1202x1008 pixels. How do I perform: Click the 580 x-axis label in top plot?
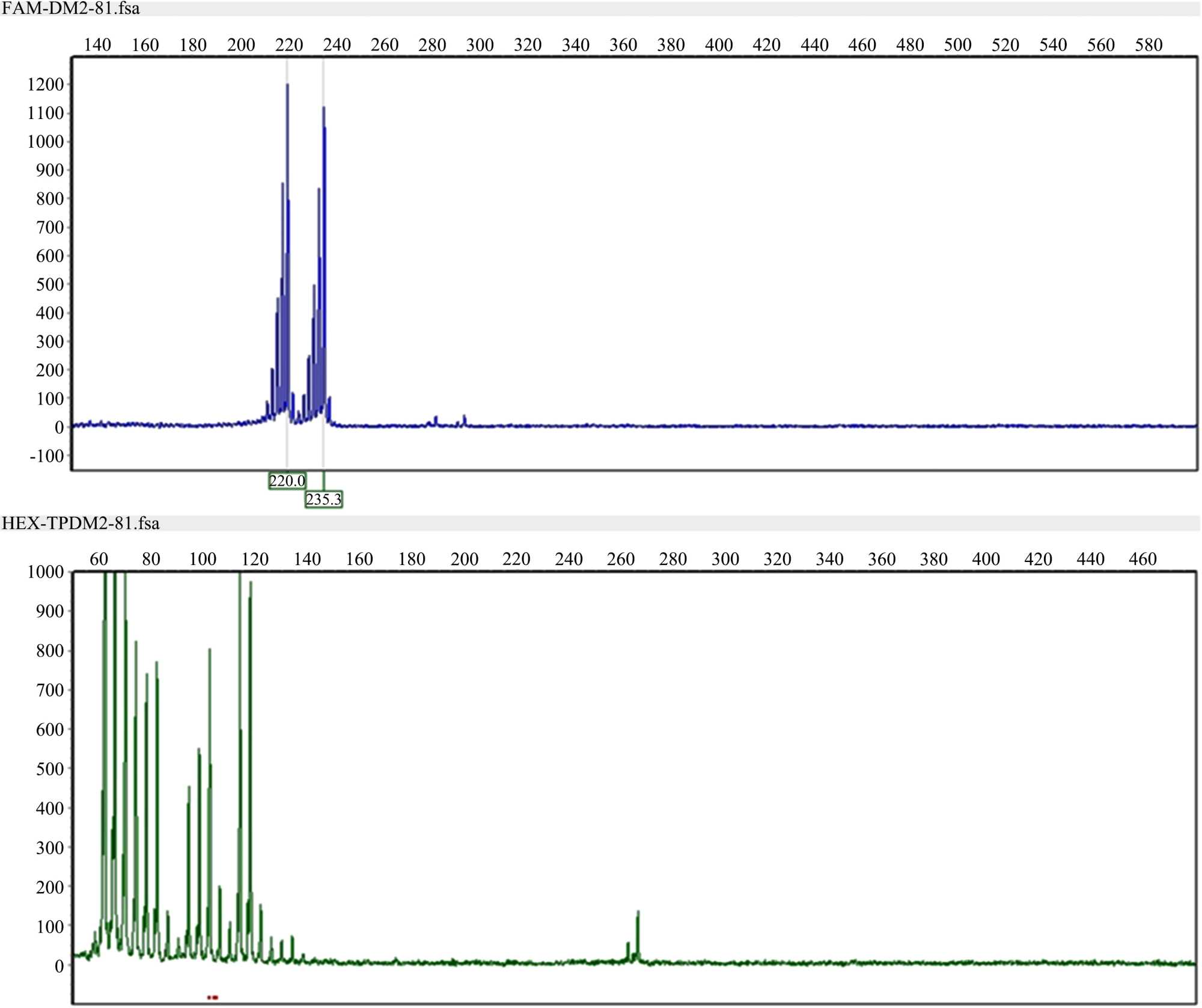point(1148,45)
